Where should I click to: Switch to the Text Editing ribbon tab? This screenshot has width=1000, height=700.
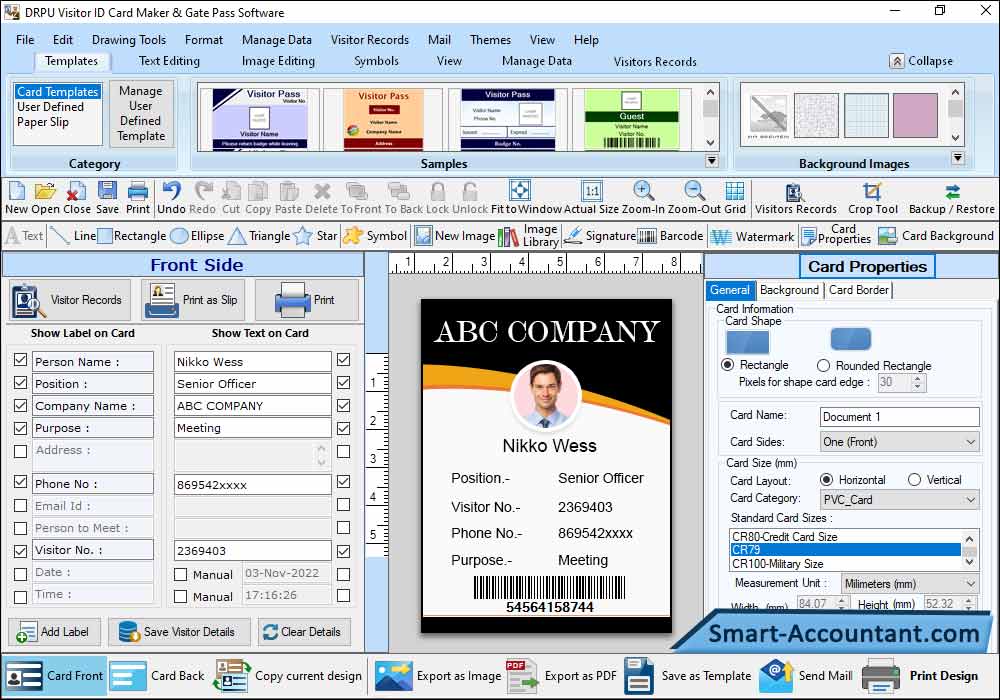pyautogui.click(x=169, y=61)
